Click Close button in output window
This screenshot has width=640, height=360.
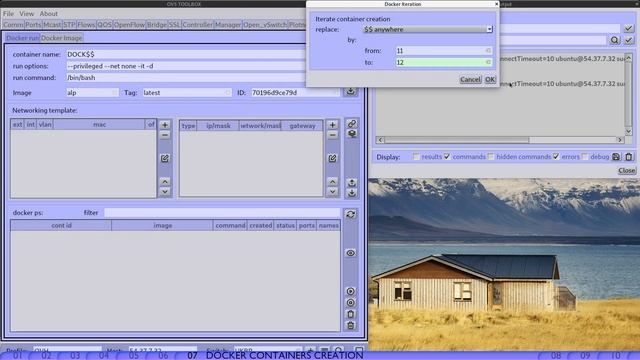tap(627, 170)
